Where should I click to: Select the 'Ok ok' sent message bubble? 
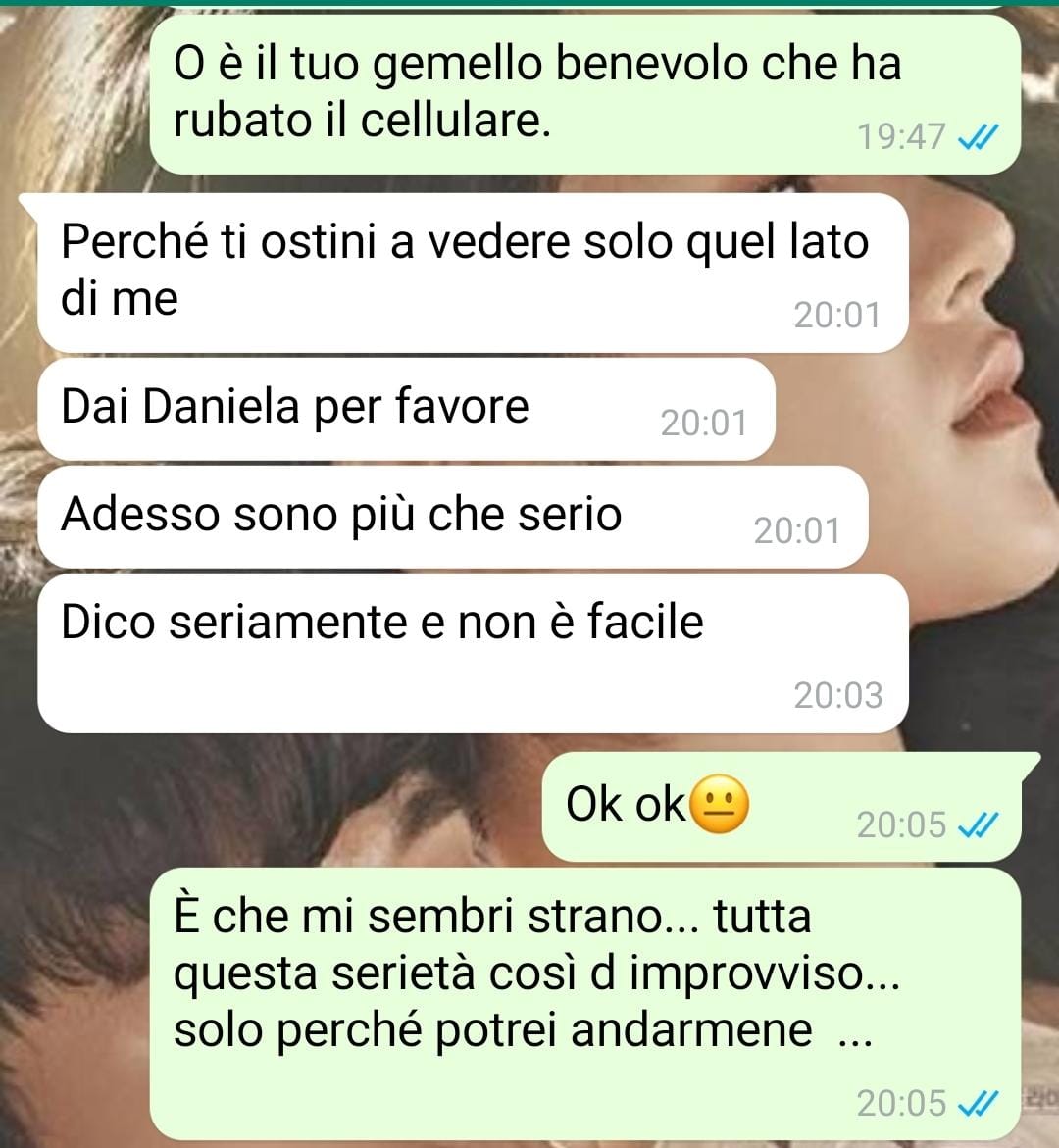(x=782, y=807)
